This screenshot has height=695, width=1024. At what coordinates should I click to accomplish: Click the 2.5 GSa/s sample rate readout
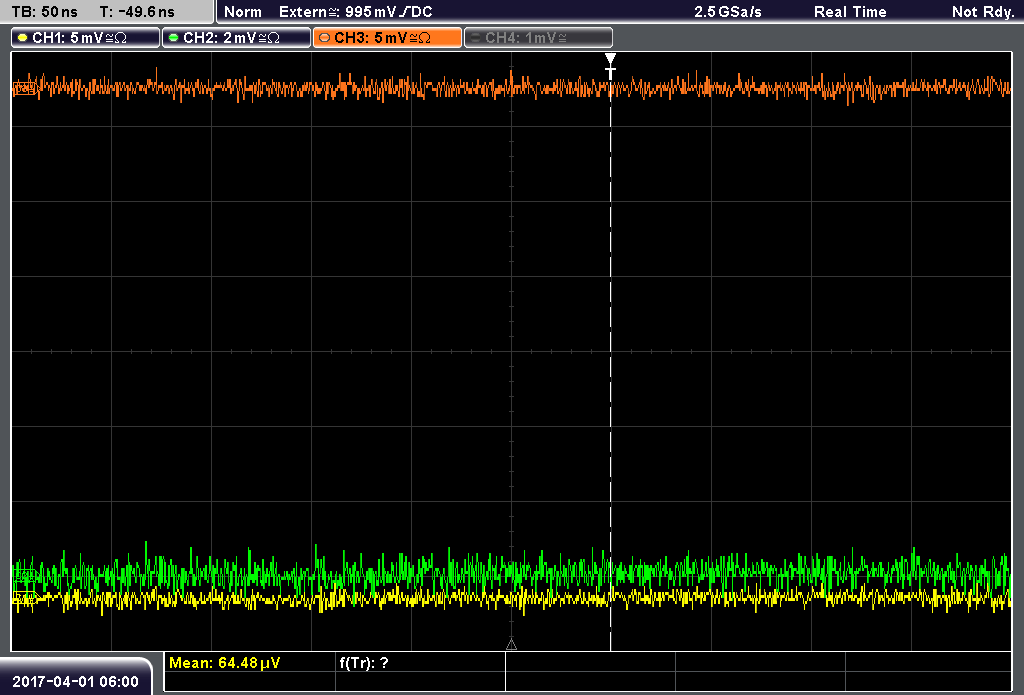[x=728, y=12]
